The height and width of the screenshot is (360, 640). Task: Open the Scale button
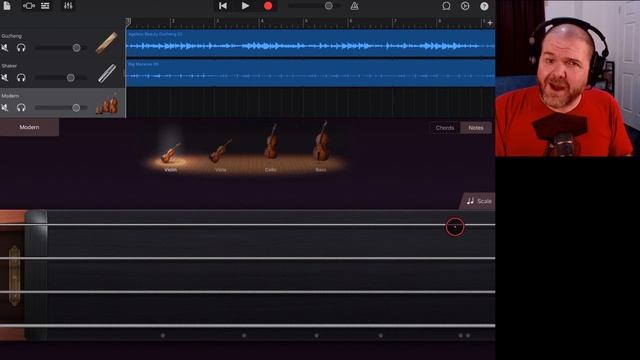(x=479, y=201)
